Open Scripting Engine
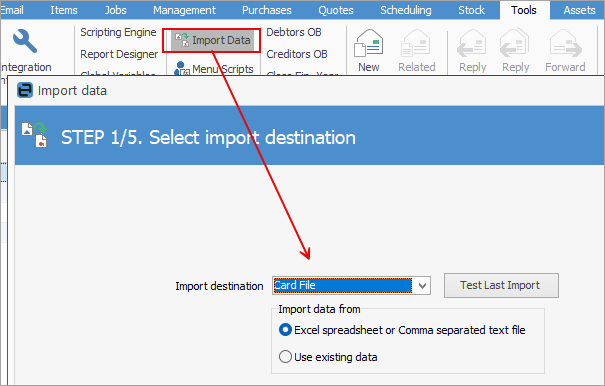605x386 pixels. tap(118, 32)
